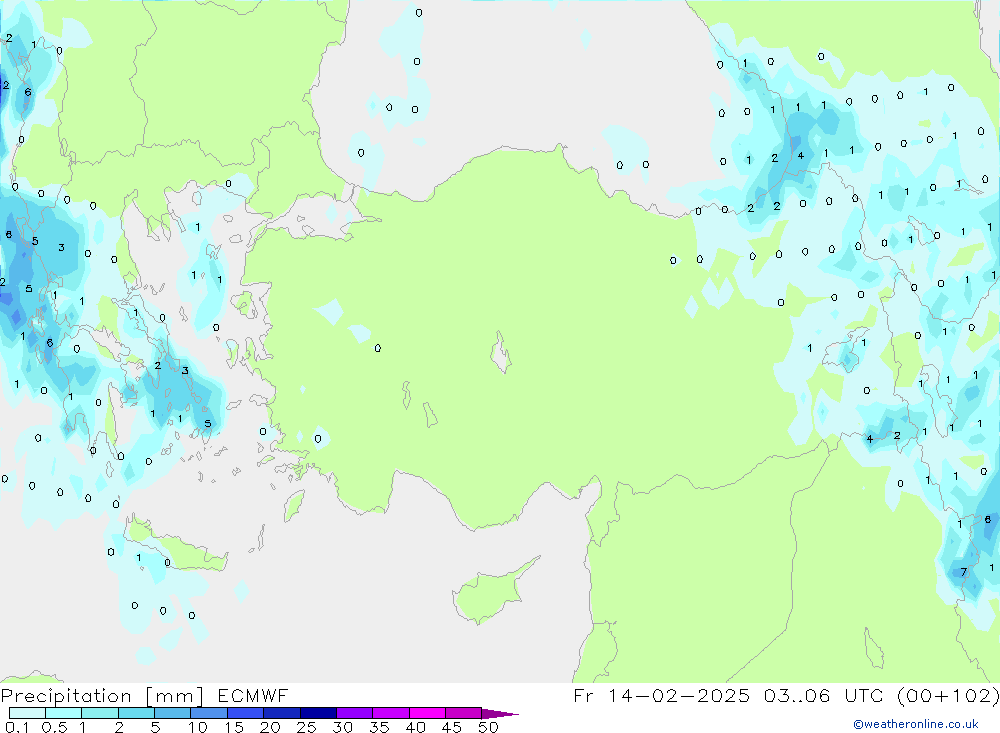Click the 0.5 to 1 mm legend swatch

[x=63, y=713]
